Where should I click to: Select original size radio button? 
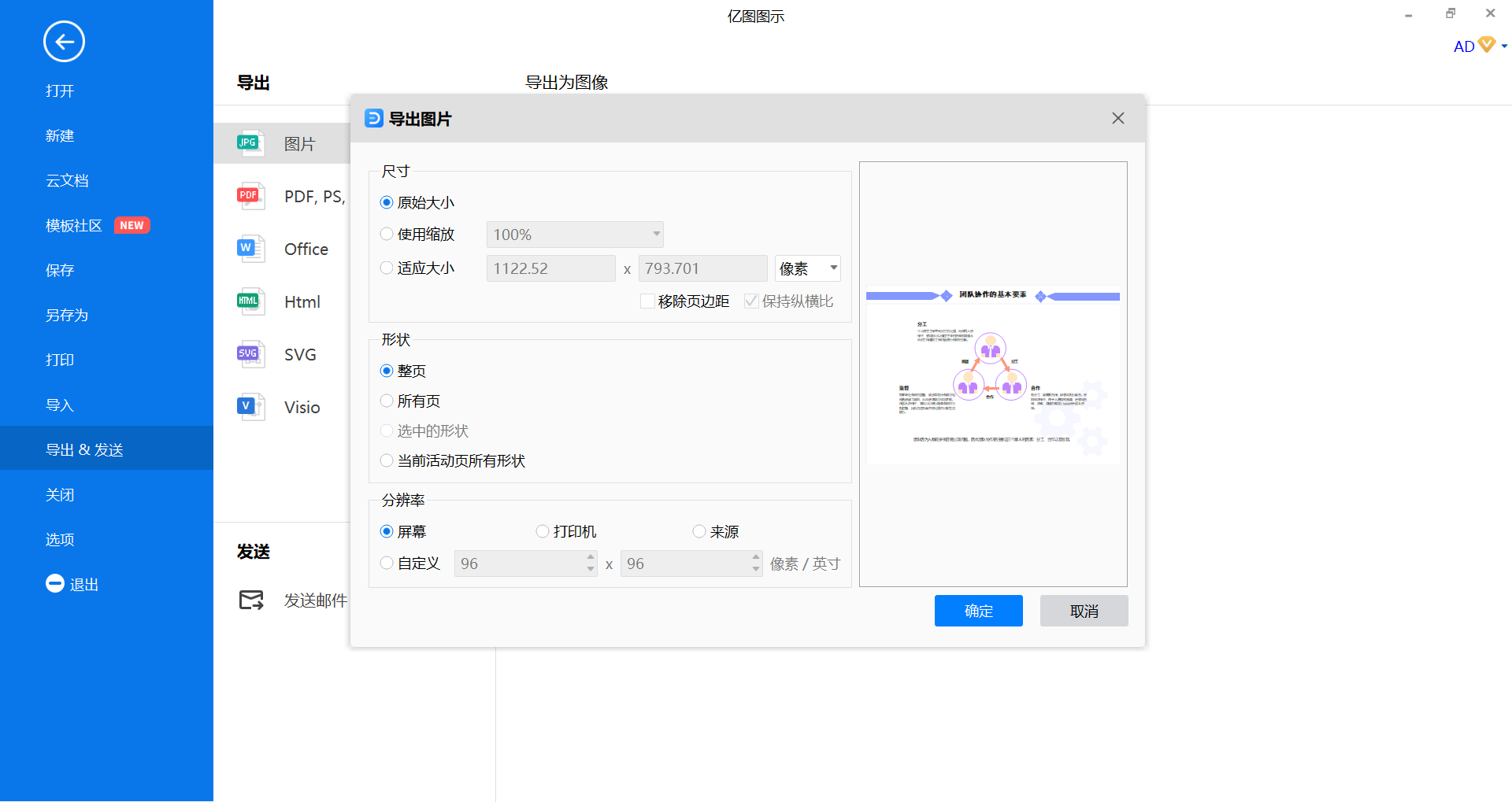tap(387, 202)
